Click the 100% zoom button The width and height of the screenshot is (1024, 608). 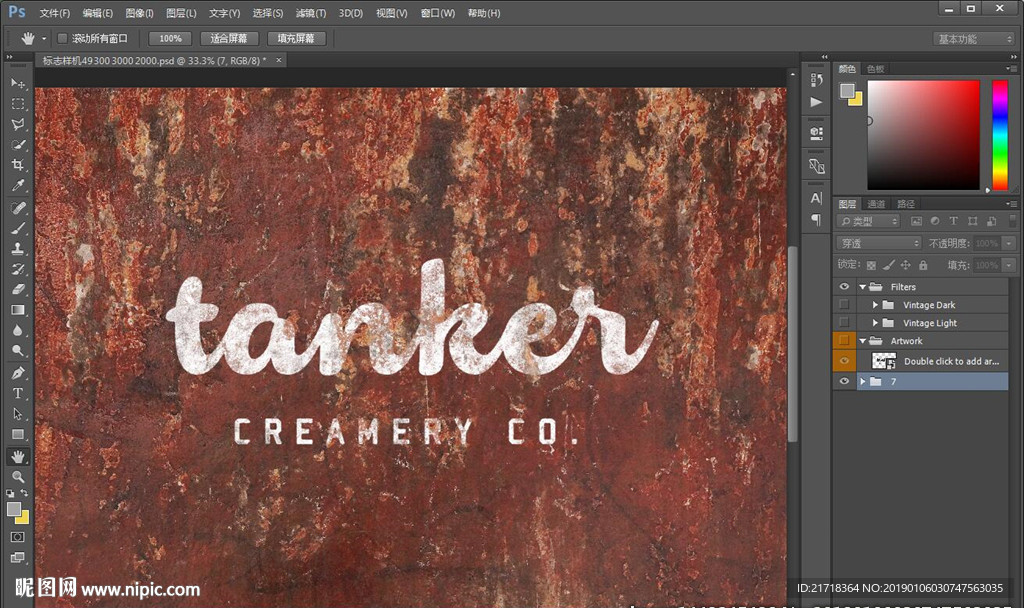tap(170, 39)
